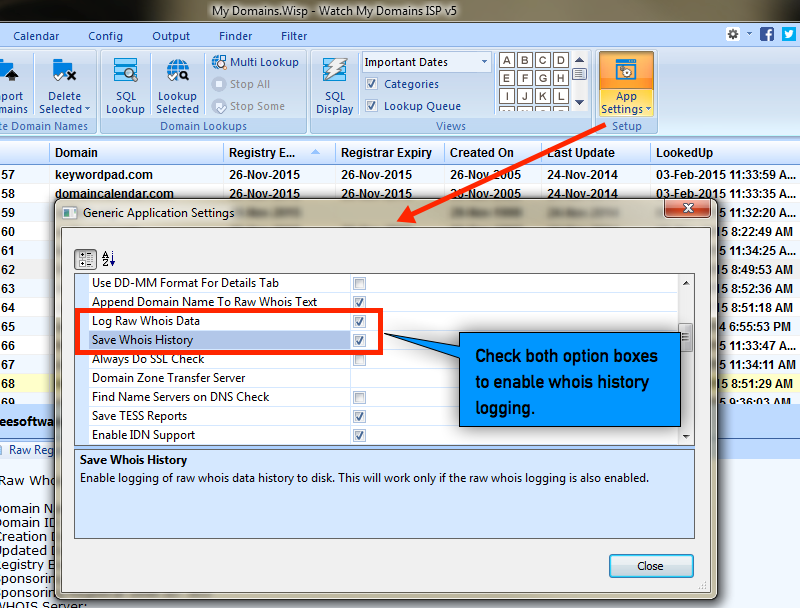Image resolution: width=800 pixels, height=608 pixels.
Task: Click settings list scroll up arrow
Action: (686, 283)
